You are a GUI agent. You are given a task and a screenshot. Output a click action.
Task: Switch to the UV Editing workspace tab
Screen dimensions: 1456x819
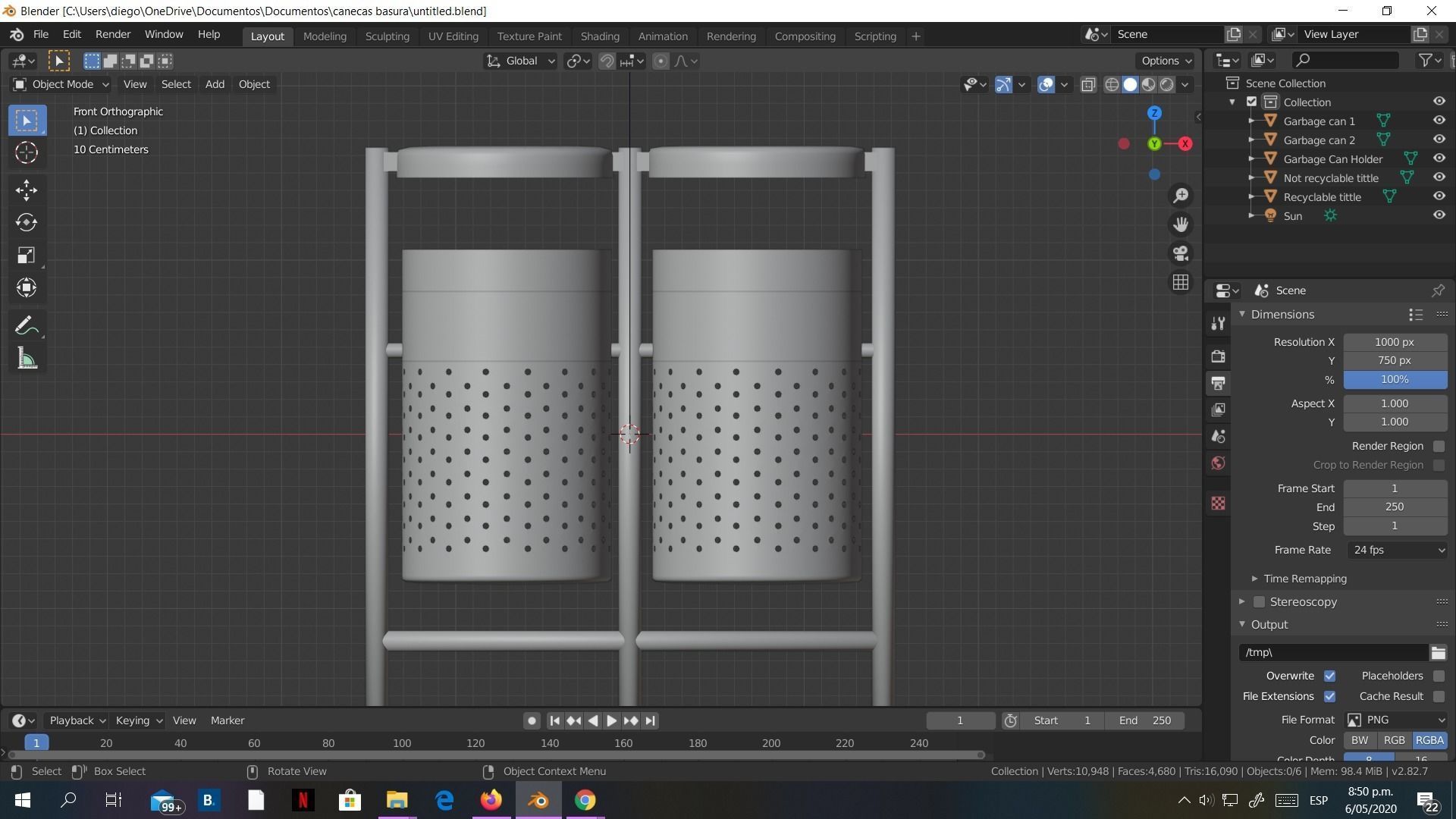tap(453, 36)
